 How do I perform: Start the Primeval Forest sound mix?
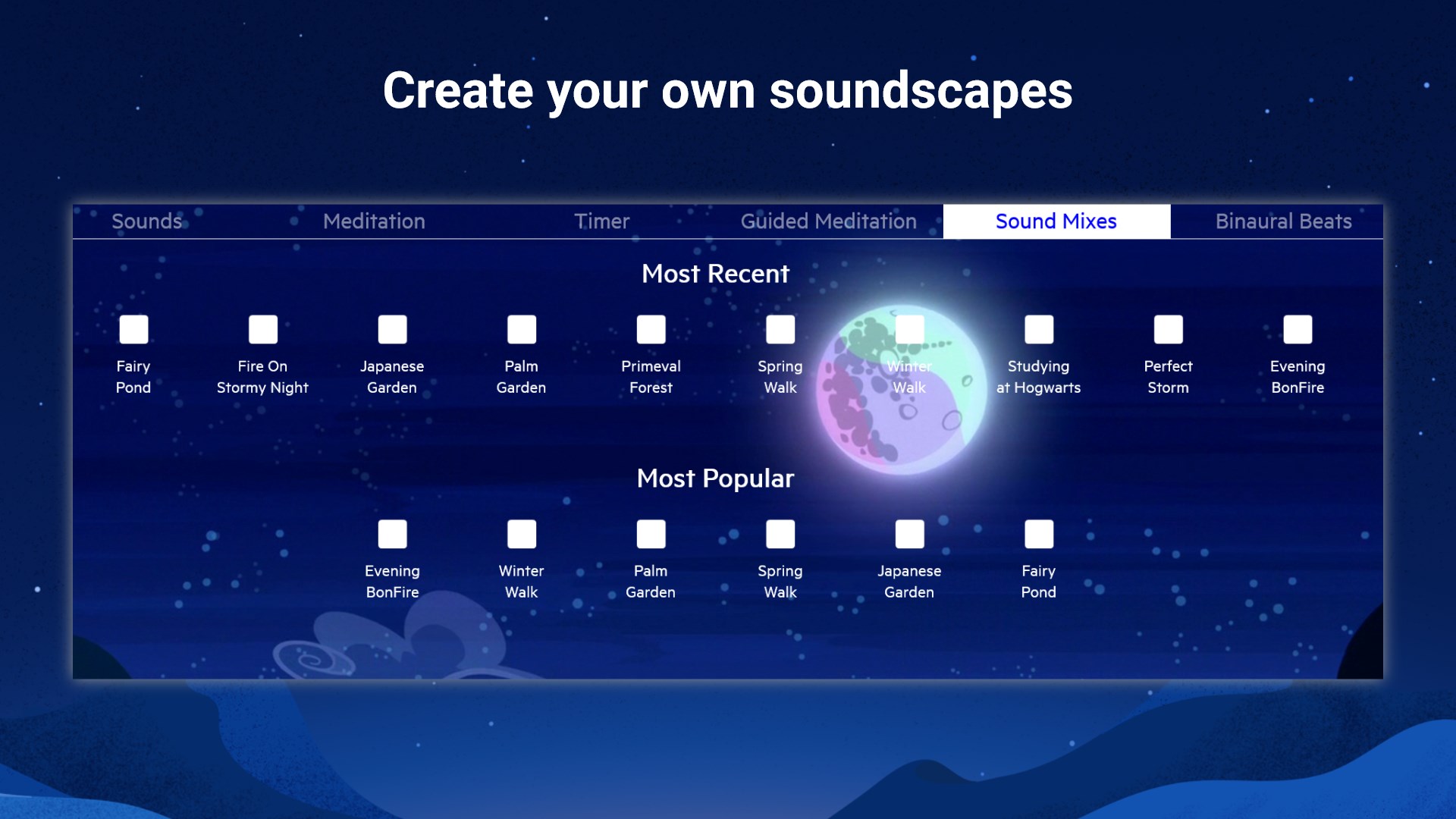pyautogui.click(x=651, y=330)
